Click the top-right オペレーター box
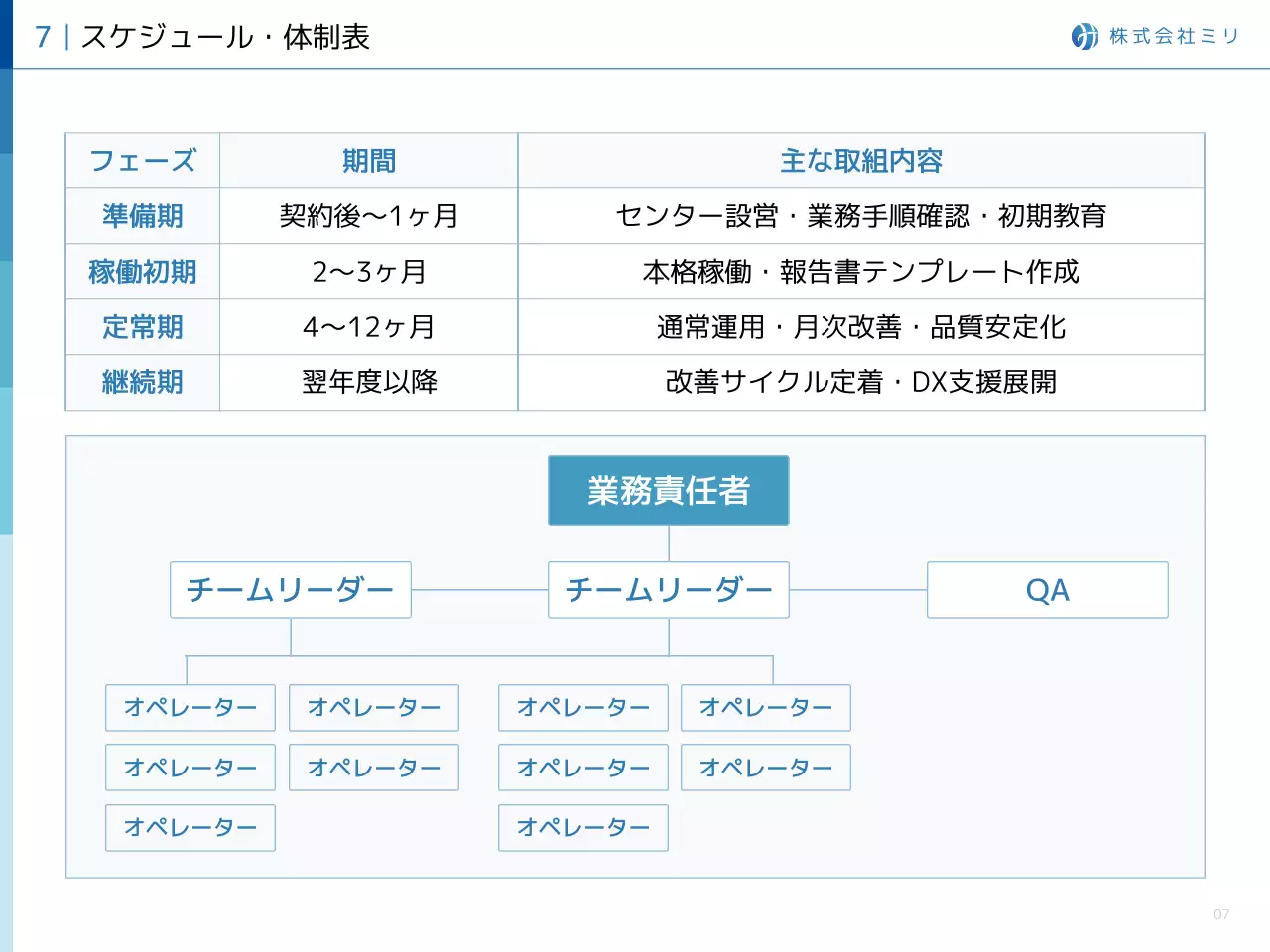The width and height of the screenshot is (1270, 952). click(x=765, y=708)
